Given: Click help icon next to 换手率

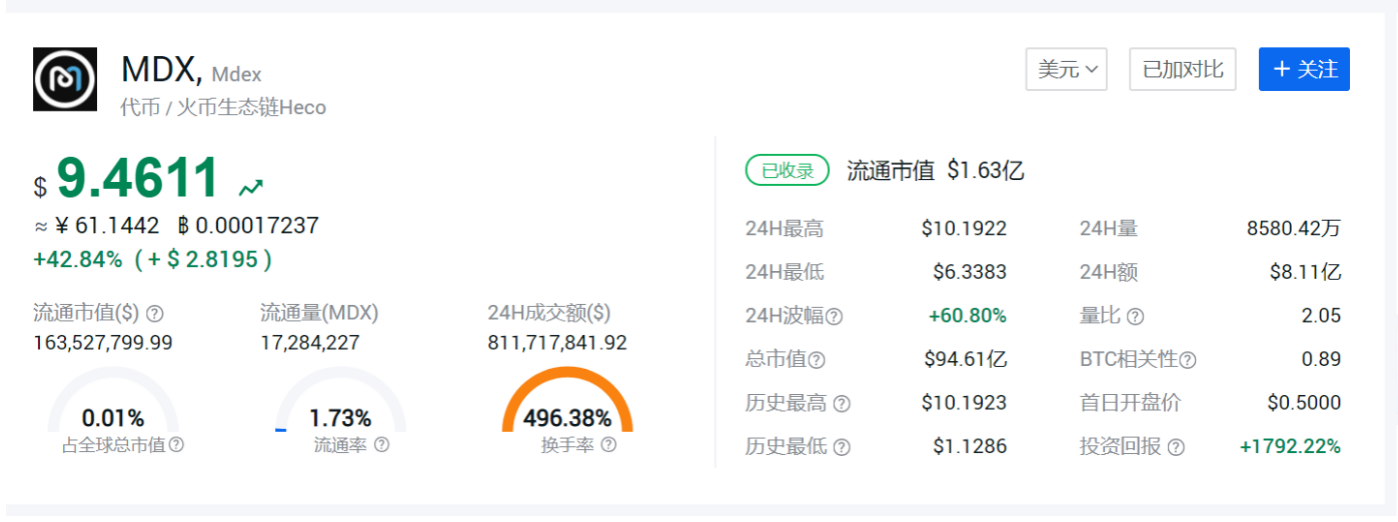Looking at the screenshot, I should click(x=608, y=445).
